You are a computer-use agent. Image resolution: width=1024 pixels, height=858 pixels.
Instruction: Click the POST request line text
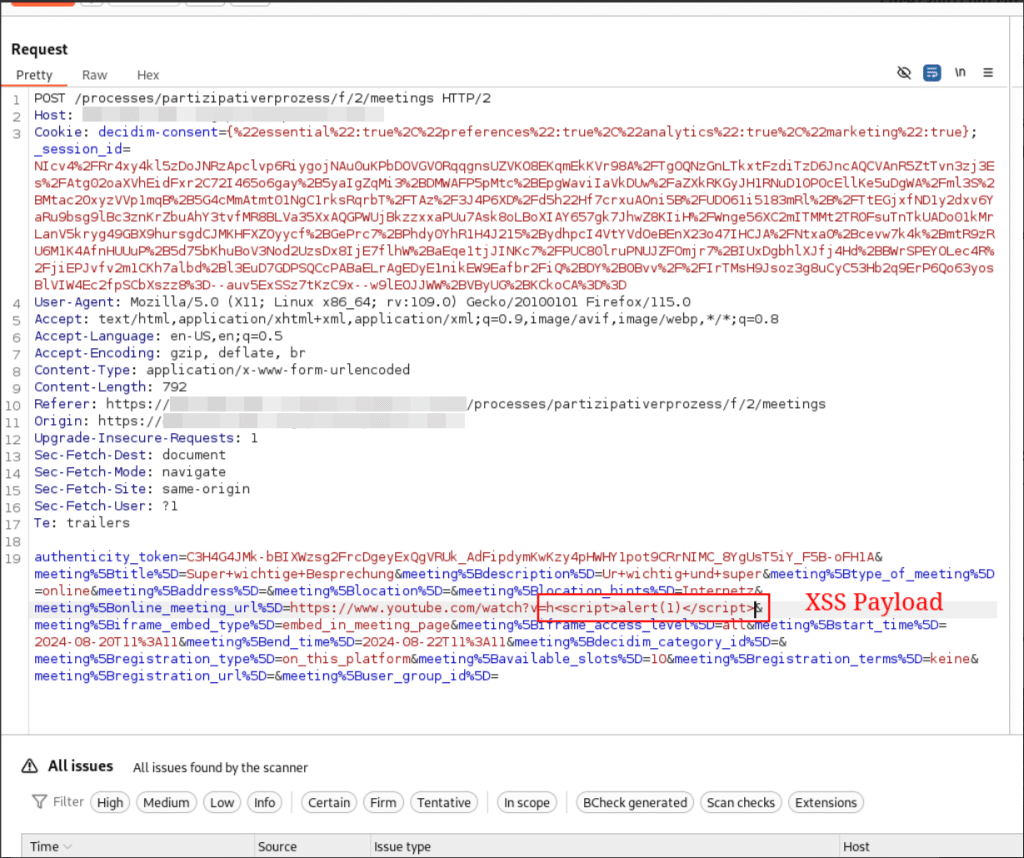[x=263, y=98]
